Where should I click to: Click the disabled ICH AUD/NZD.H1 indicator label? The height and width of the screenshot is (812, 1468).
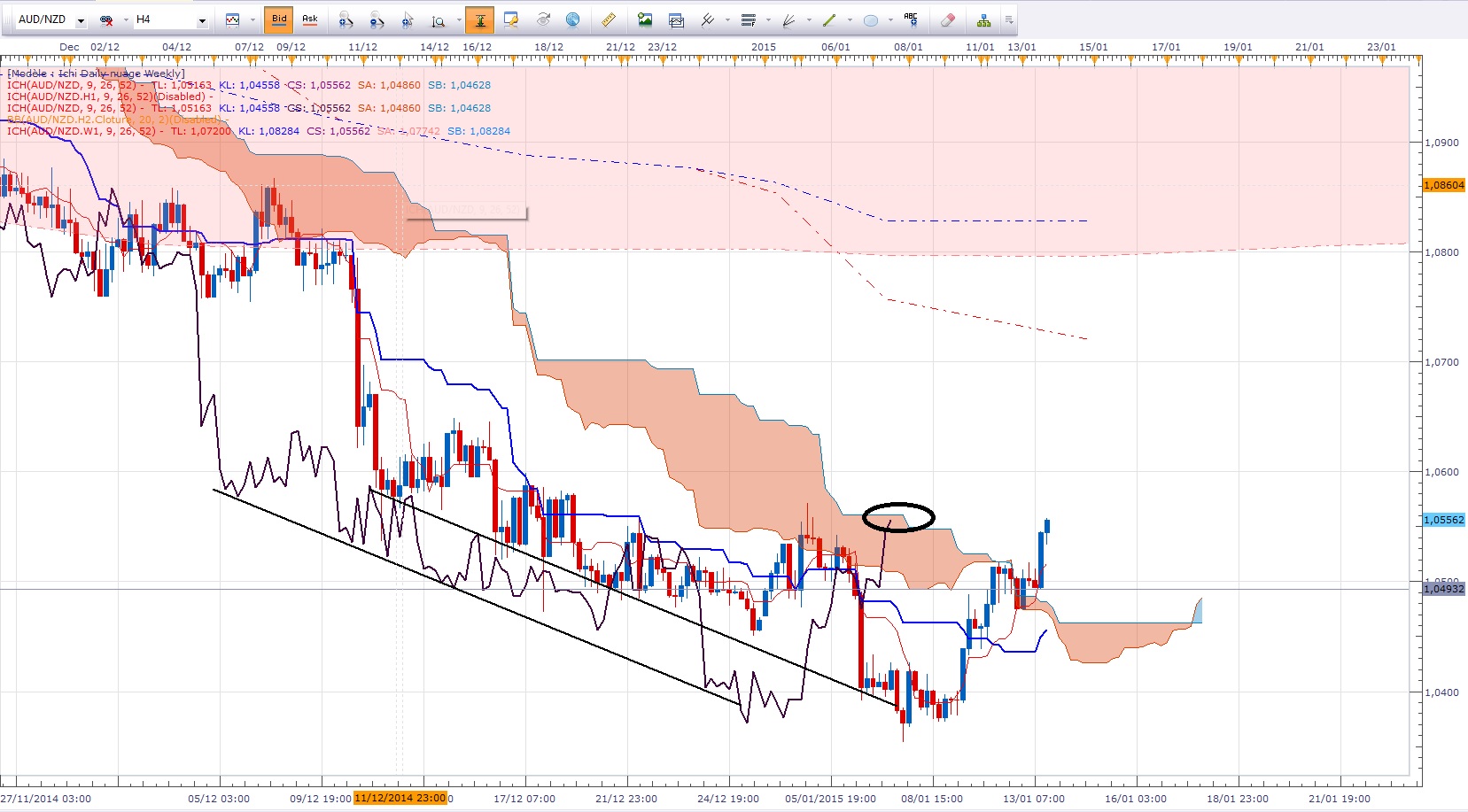click(x=106, y=97)
